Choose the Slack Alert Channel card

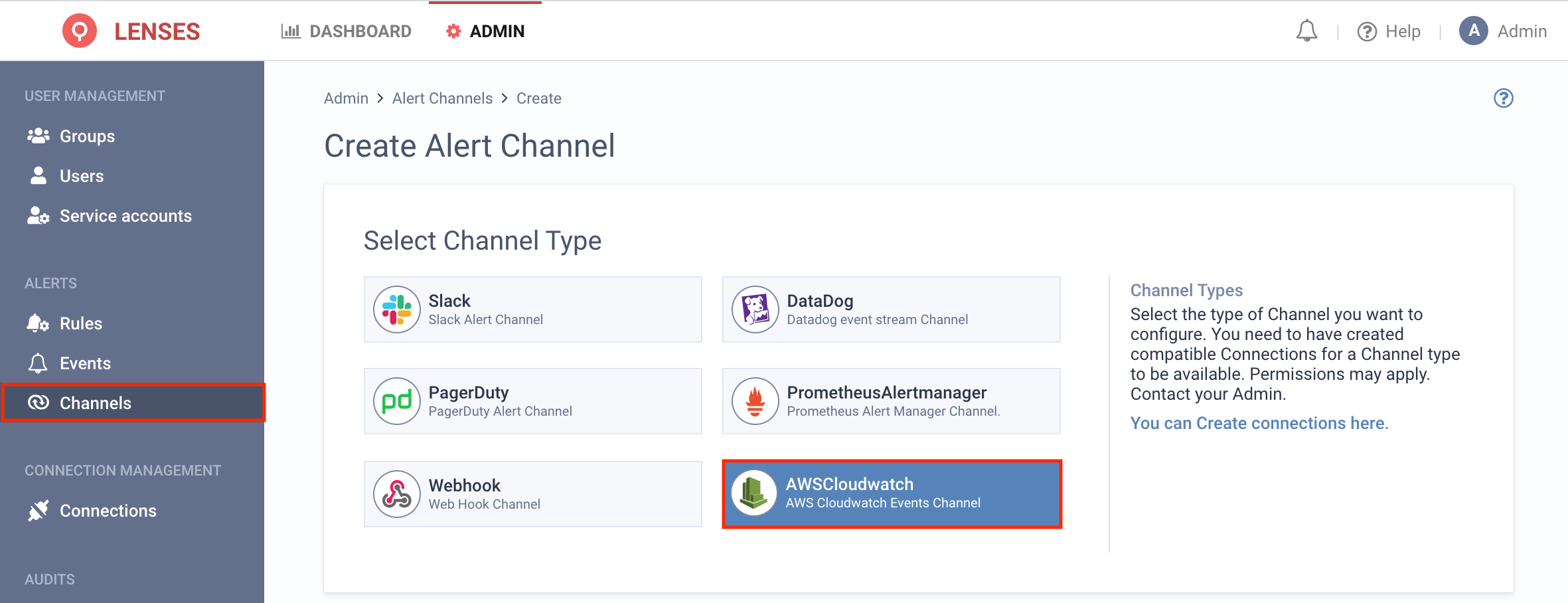tap(532, 309)
